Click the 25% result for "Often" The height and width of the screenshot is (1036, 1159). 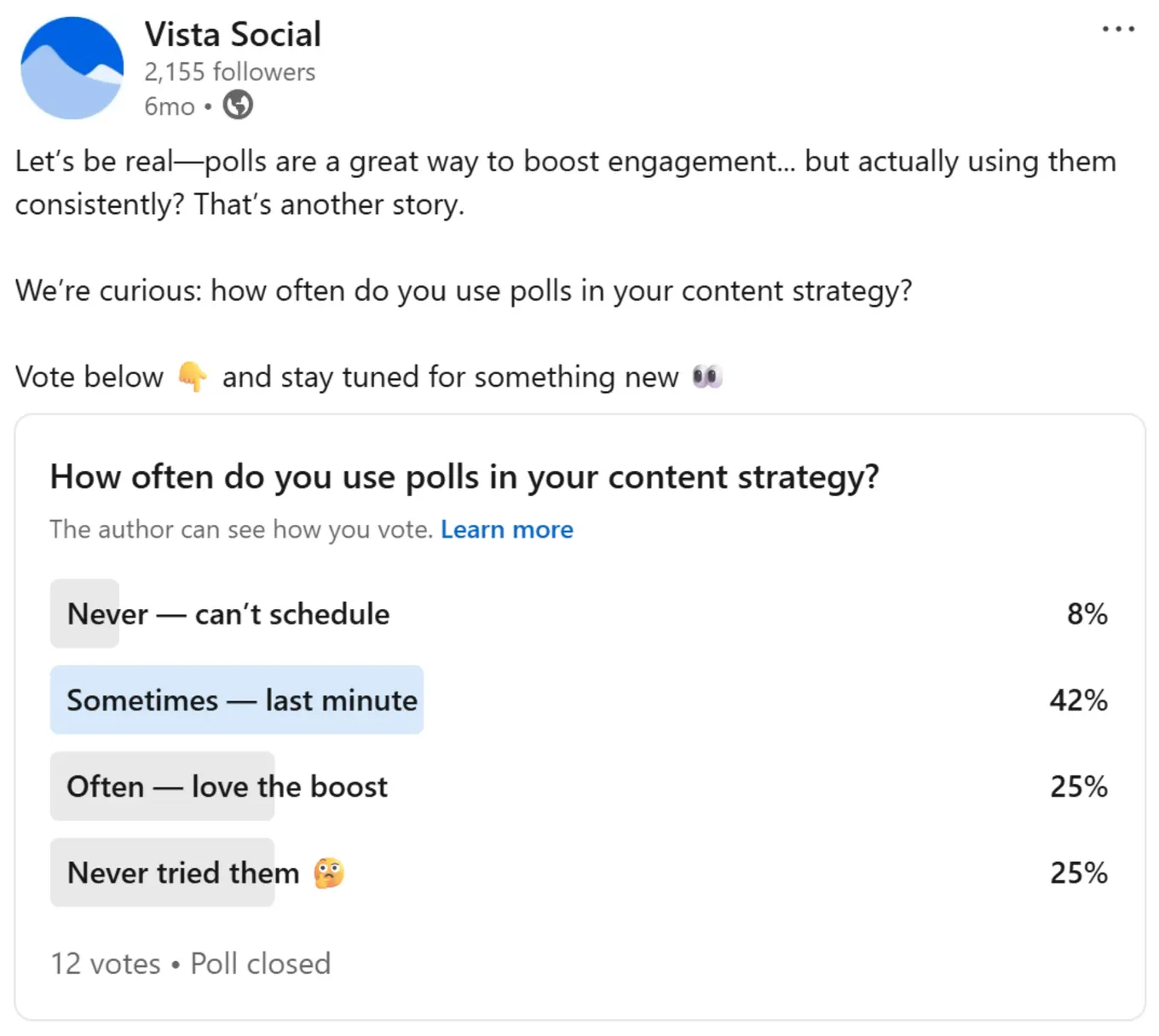(x=1078, y=786)
